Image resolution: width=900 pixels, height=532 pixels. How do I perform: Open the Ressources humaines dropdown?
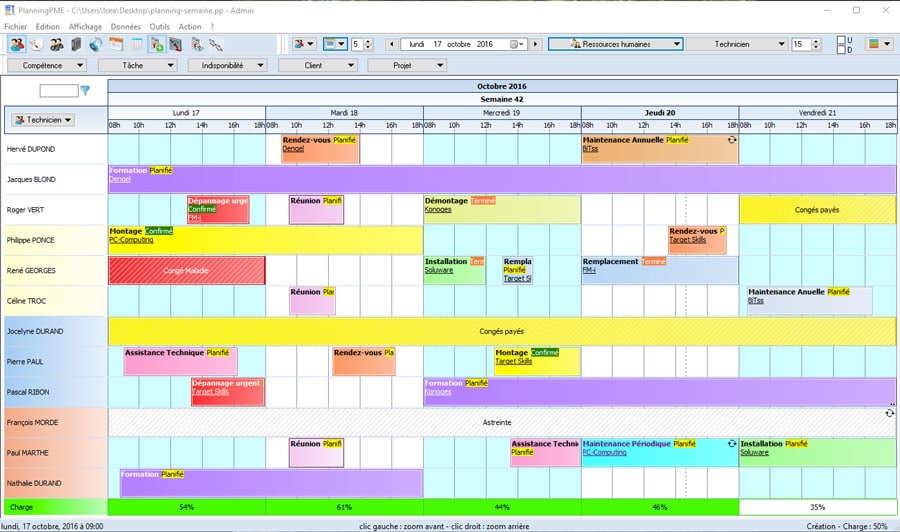coord(615,44)
